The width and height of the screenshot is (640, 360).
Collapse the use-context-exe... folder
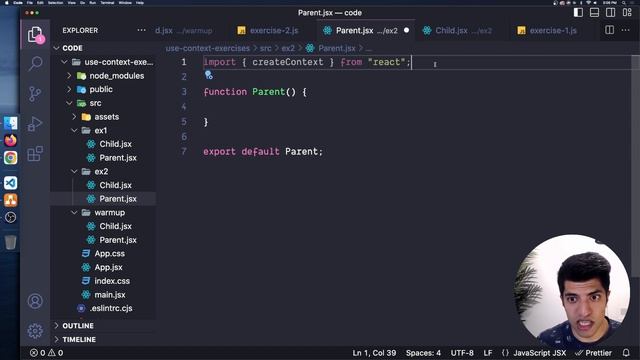[64, 62]
